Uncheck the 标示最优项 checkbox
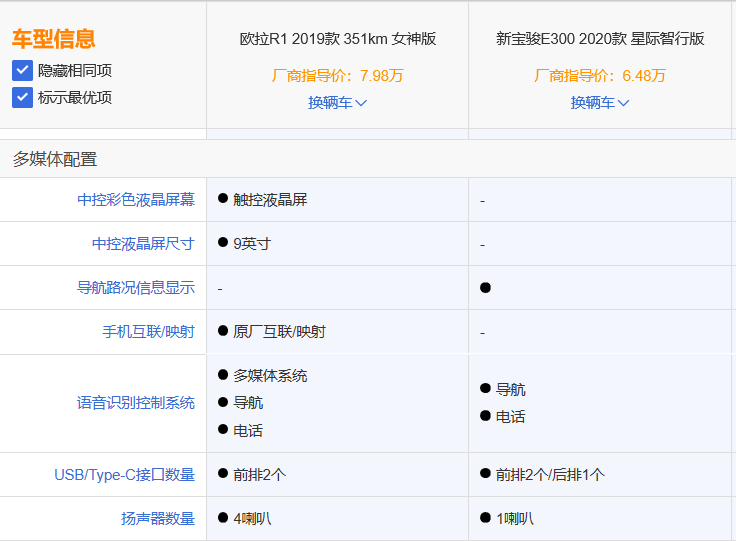The image size is (736, 541). (x=22, y=97)
